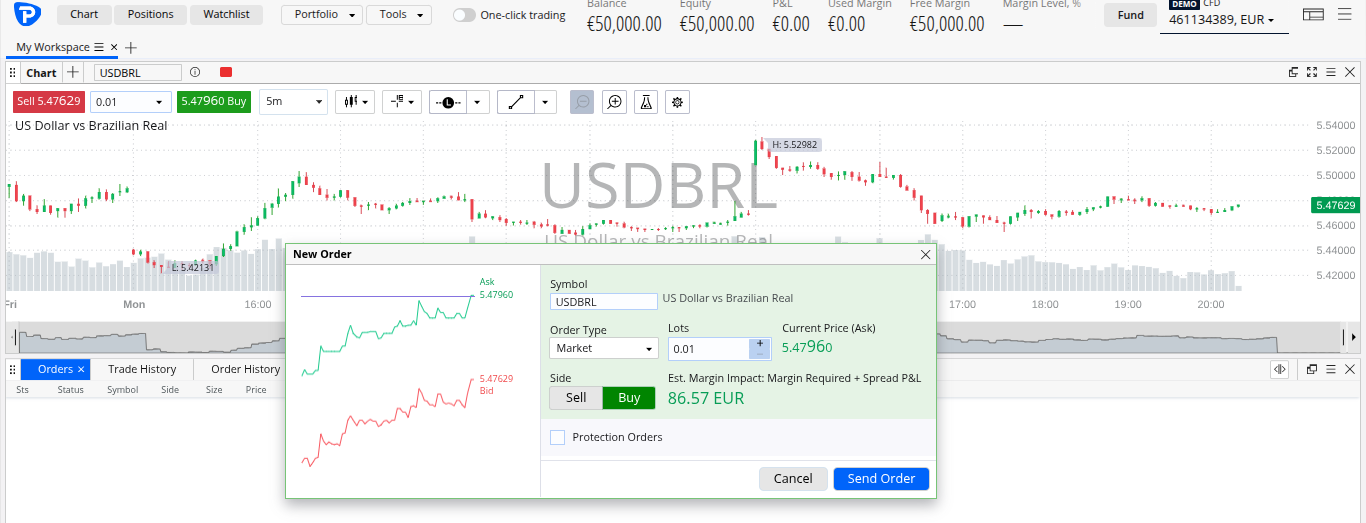The height and width of the screenshot is (523, 1366).
Task: Select Sell side in New Order dialog
Action: coord(576,397)
